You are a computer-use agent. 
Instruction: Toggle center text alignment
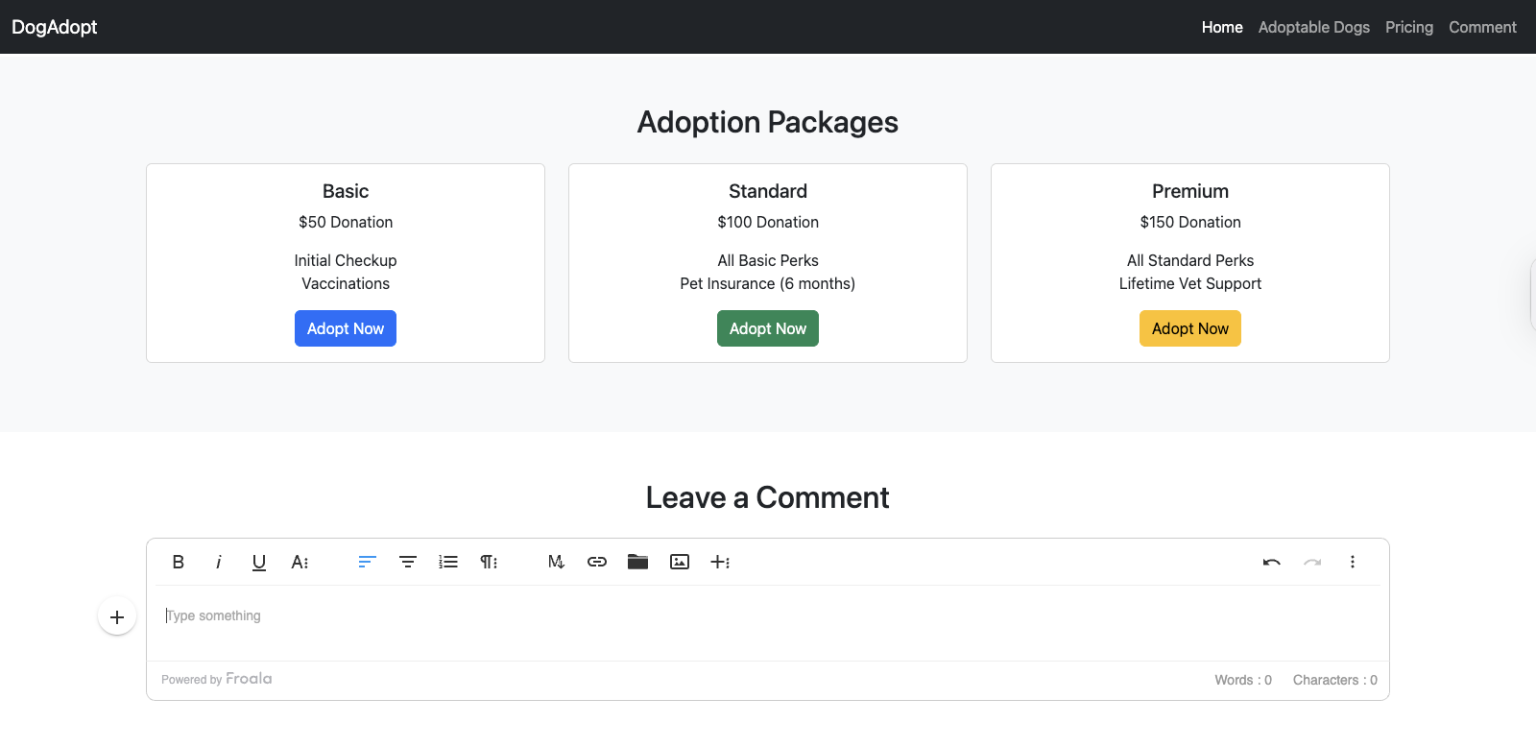click(407, 561)
